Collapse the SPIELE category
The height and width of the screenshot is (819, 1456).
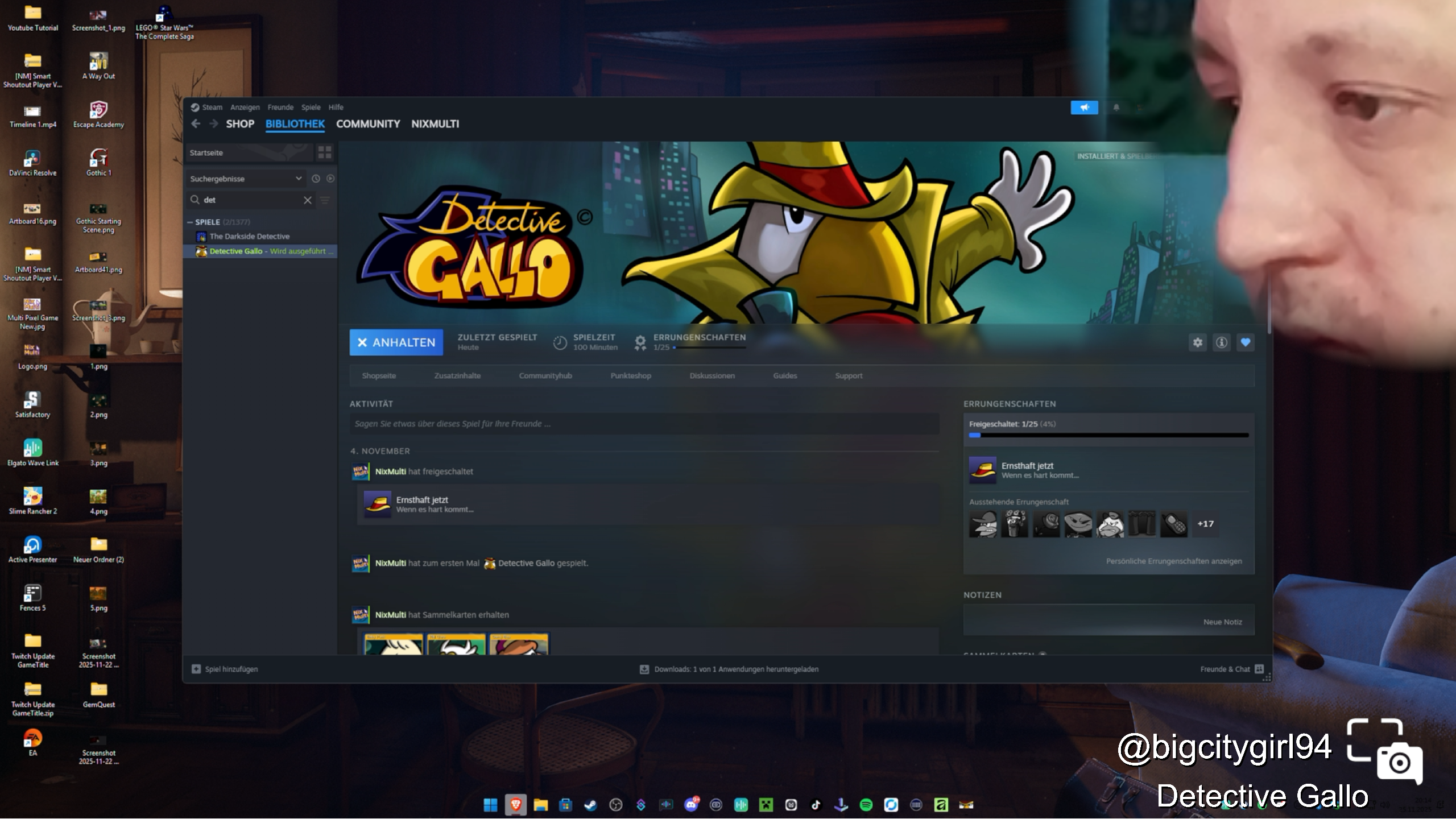click(x=190, y=222)
